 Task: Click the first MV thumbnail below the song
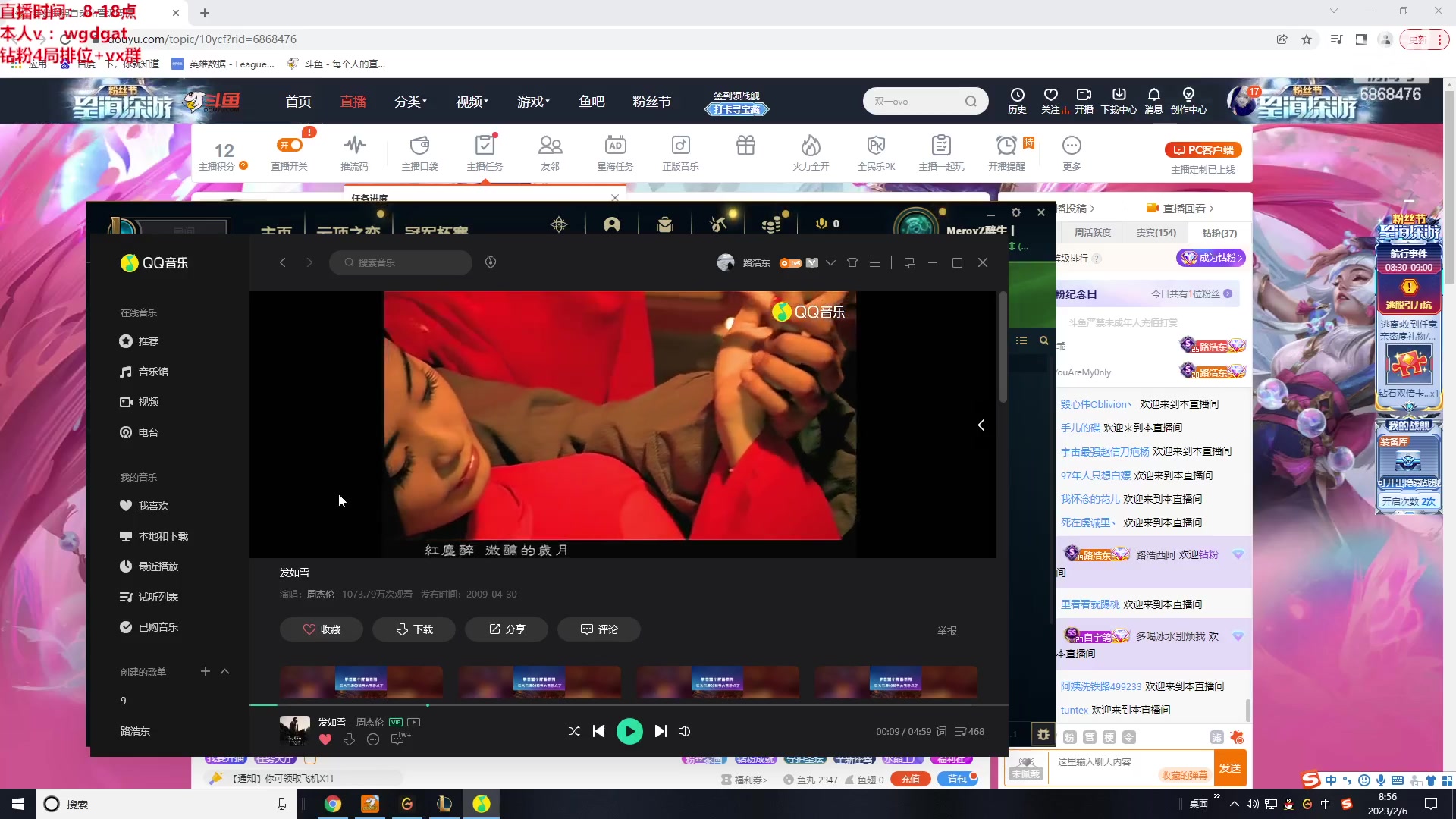[x=361, y=682]
